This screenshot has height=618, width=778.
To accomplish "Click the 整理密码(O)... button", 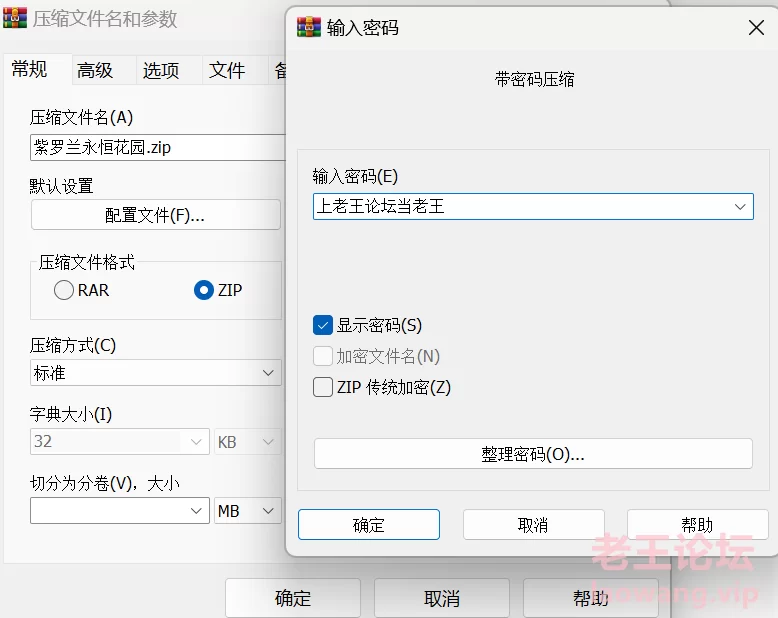I will 533,453.
